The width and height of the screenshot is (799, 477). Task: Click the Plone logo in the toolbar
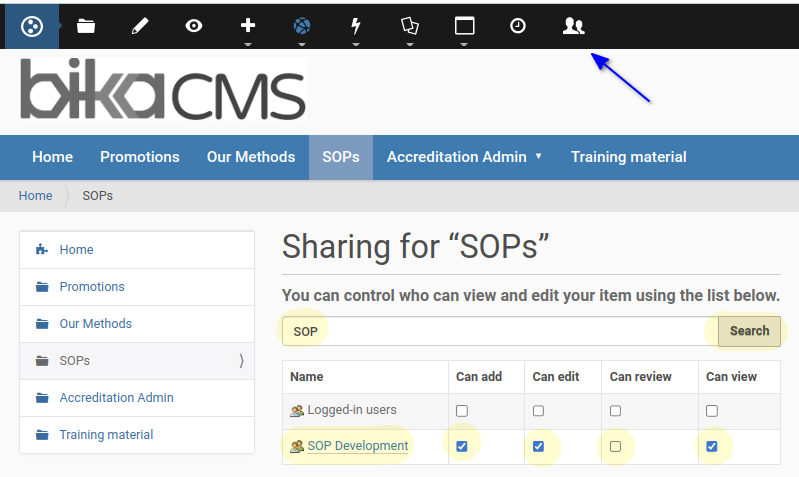point(31,26)
